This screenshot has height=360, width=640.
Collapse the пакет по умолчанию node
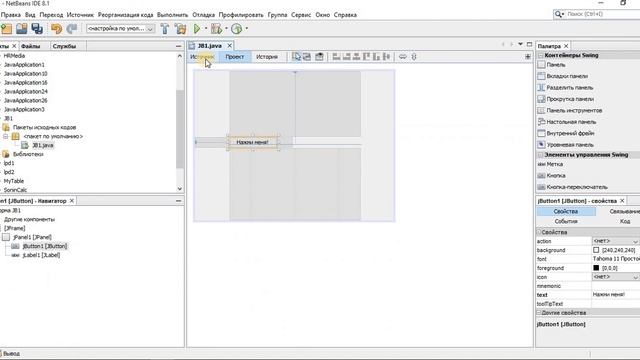point(6,136)
